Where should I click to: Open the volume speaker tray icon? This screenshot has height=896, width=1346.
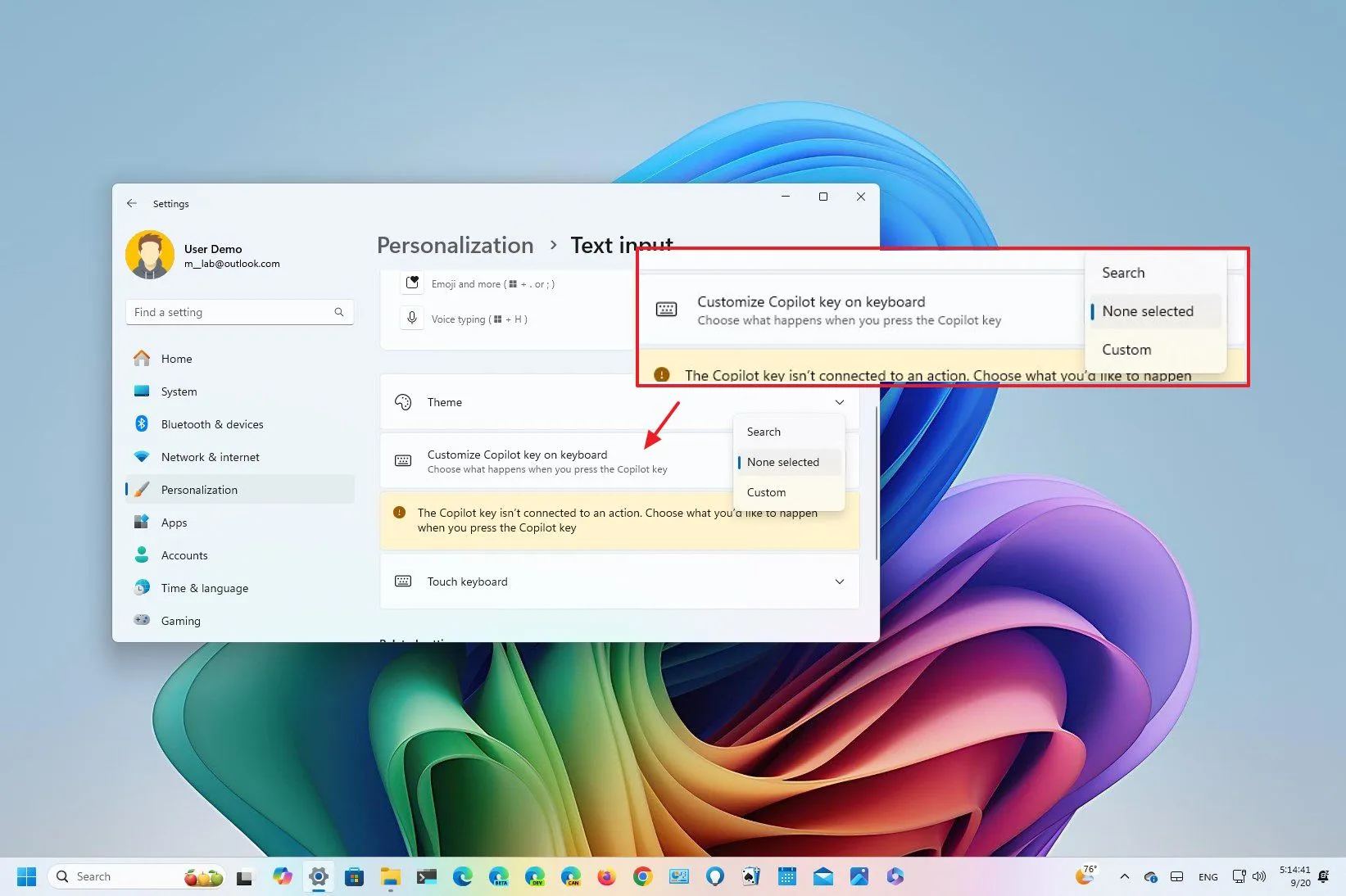coord(1260,876)
